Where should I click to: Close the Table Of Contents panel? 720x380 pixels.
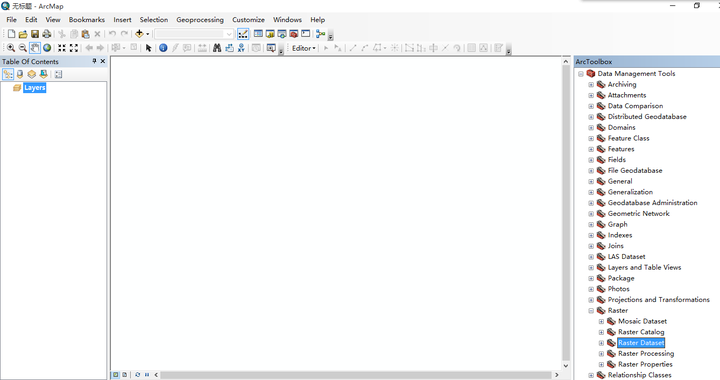(103, 61)
